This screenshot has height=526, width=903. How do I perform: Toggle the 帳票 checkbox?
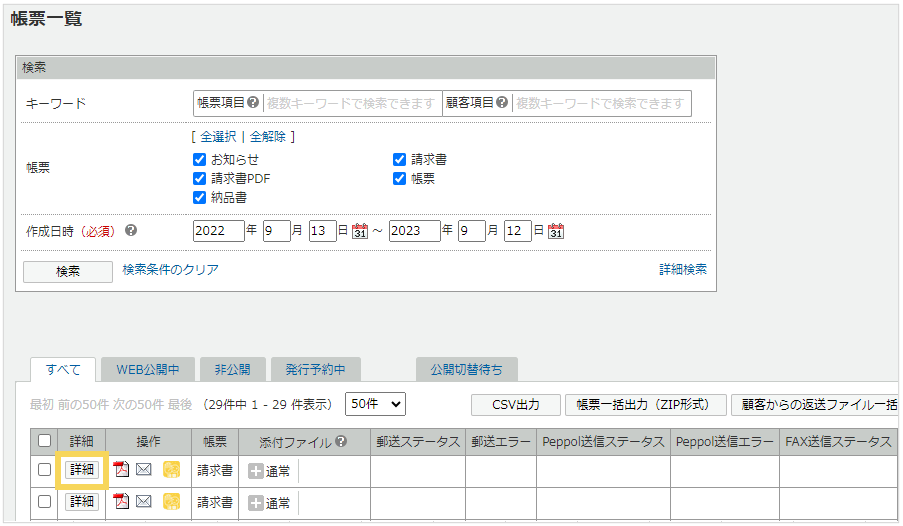[399, 178]
